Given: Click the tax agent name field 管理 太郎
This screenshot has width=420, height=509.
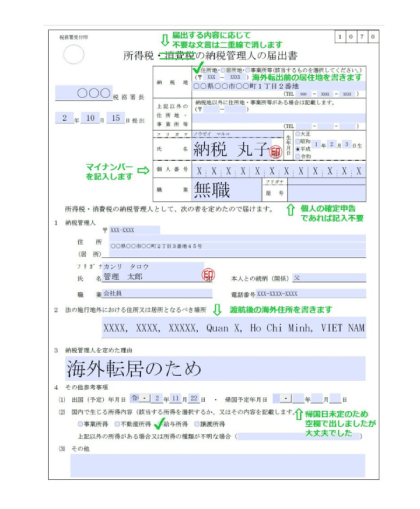Looking at the screenshot, I should point(153,277).
